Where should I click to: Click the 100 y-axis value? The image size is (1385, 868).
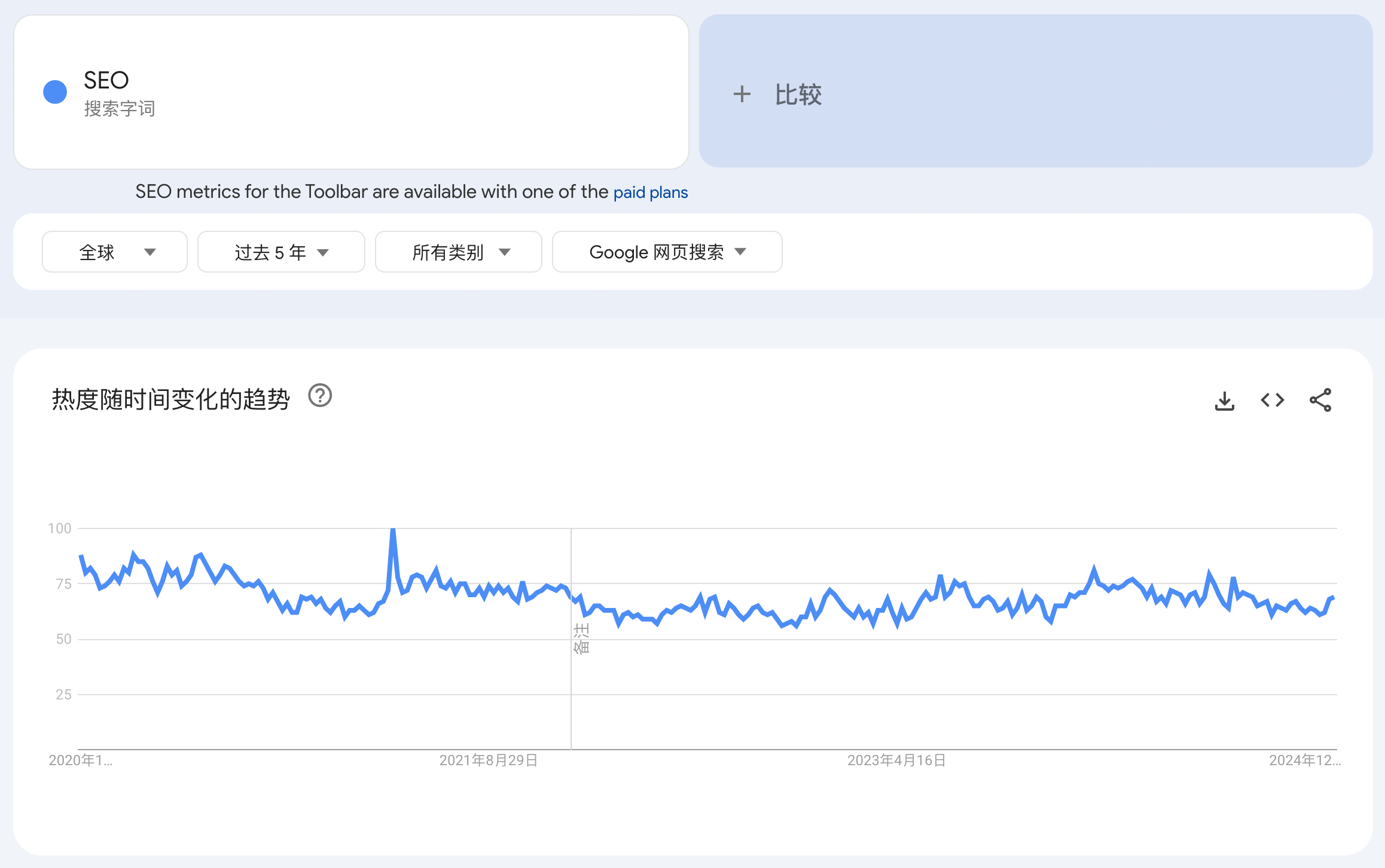[59, 528]
